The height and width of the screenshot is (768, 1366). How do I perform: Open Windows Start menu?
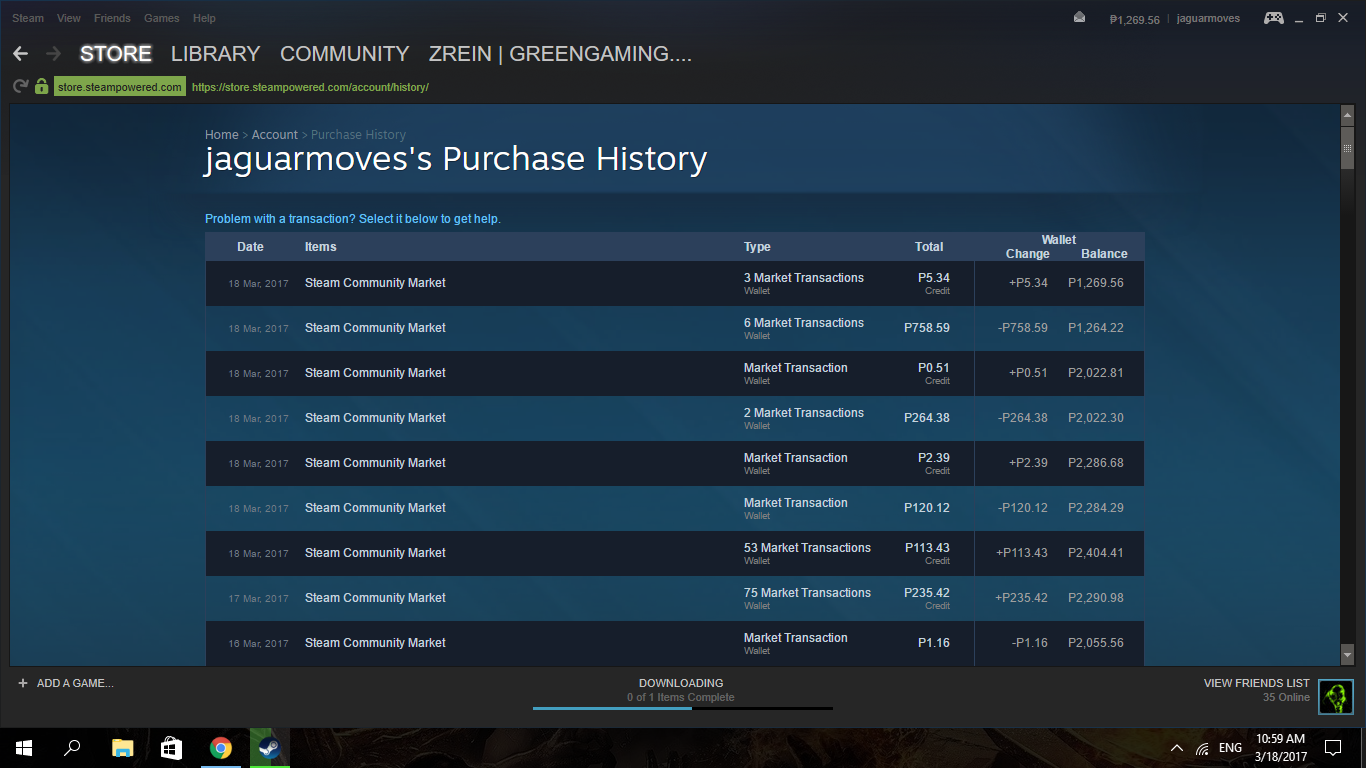[x=24, y=747]
